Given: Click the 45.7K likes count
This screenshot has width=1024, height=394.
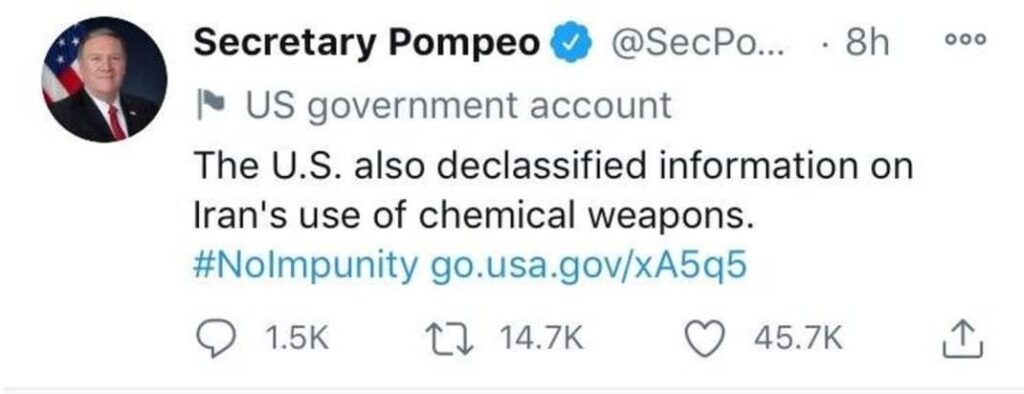Looking at the screenshot, I should [x=799, y=339].
